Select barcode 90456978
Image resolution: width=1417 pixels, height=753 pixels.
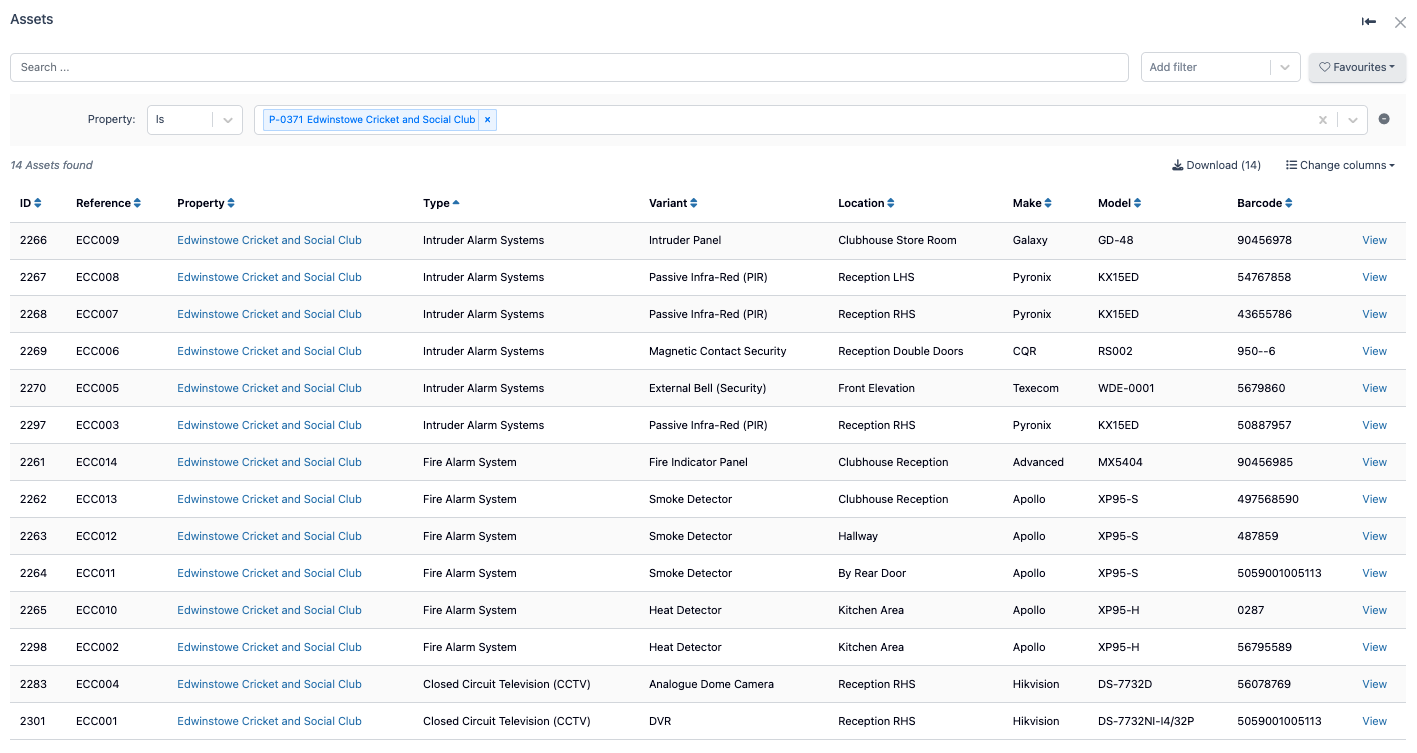[x=1264, y=240]
